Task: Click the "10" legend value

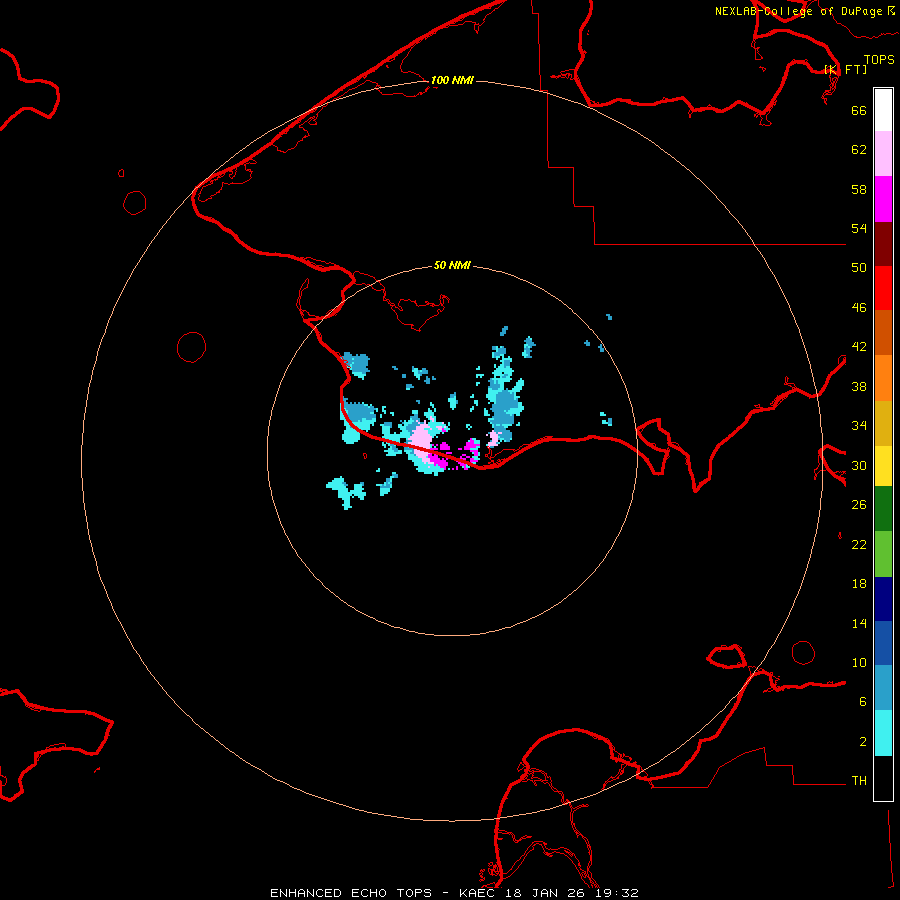Action: tap(859, 662)
